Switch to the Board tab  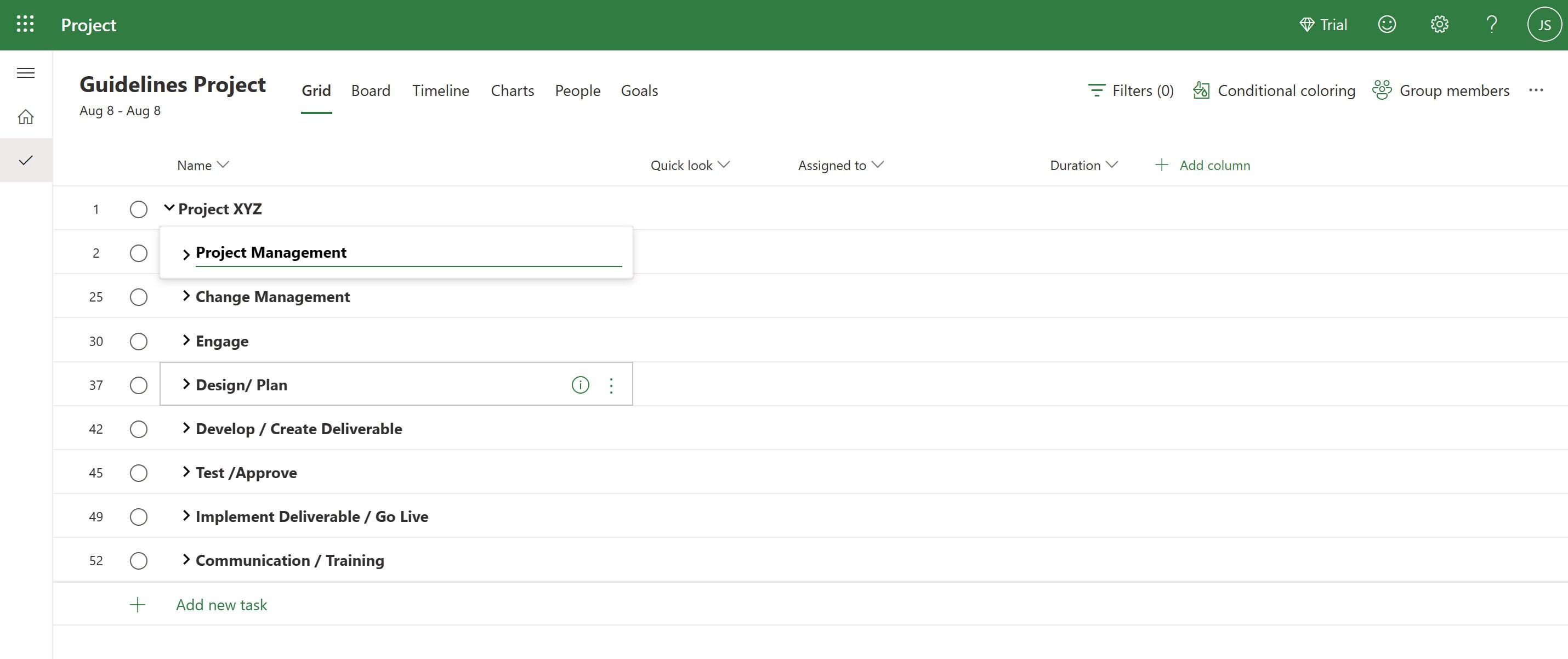coord(370,90)
